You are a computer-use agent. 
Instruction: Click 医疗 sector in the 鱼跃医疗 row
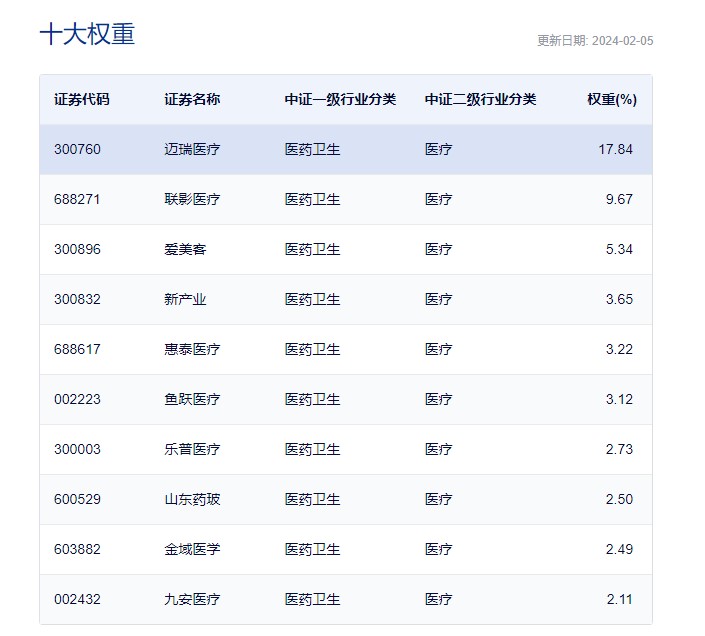click(438, 399)
